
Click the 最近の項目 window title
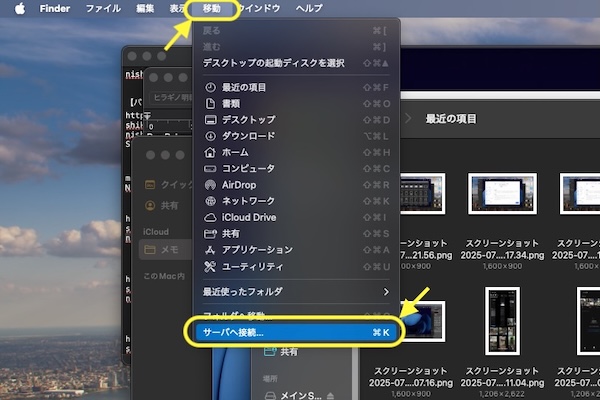(x=451, y=119)
